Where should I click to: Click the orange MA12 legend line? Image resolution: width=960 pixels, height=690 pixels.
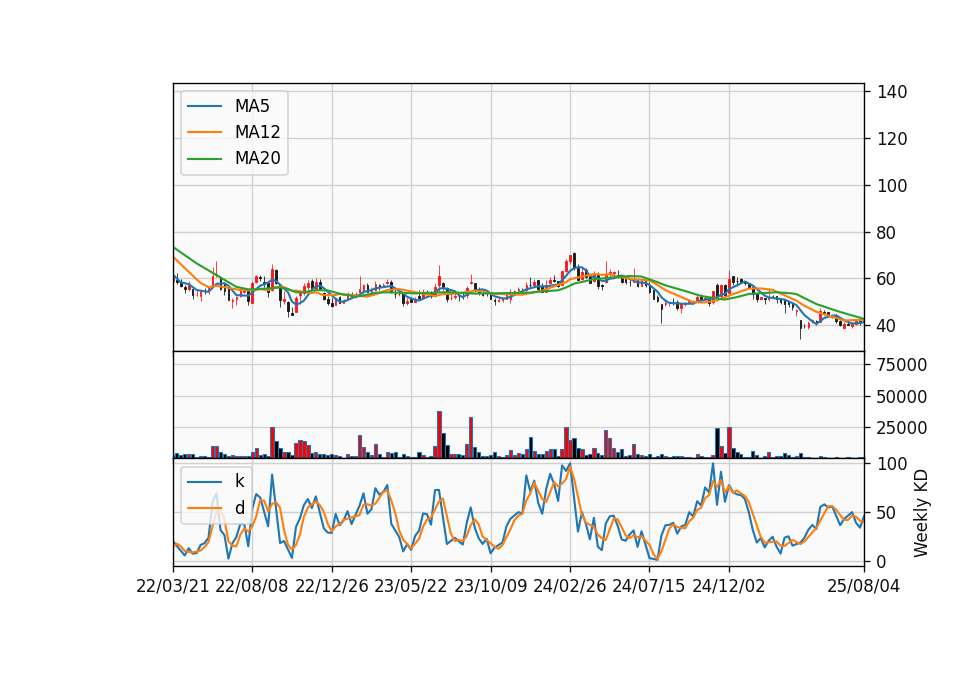(204, 132)
